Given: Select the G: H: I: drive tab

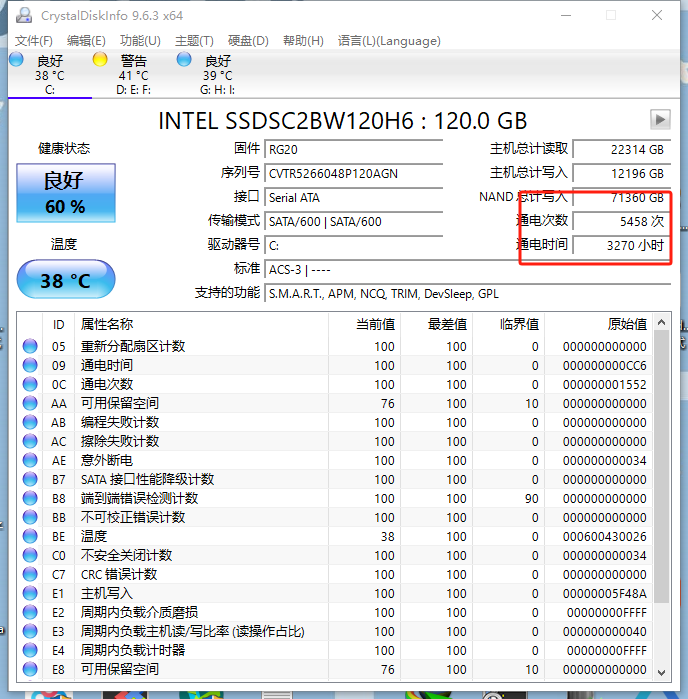Looking at the screenshot, I should (218, 74).
